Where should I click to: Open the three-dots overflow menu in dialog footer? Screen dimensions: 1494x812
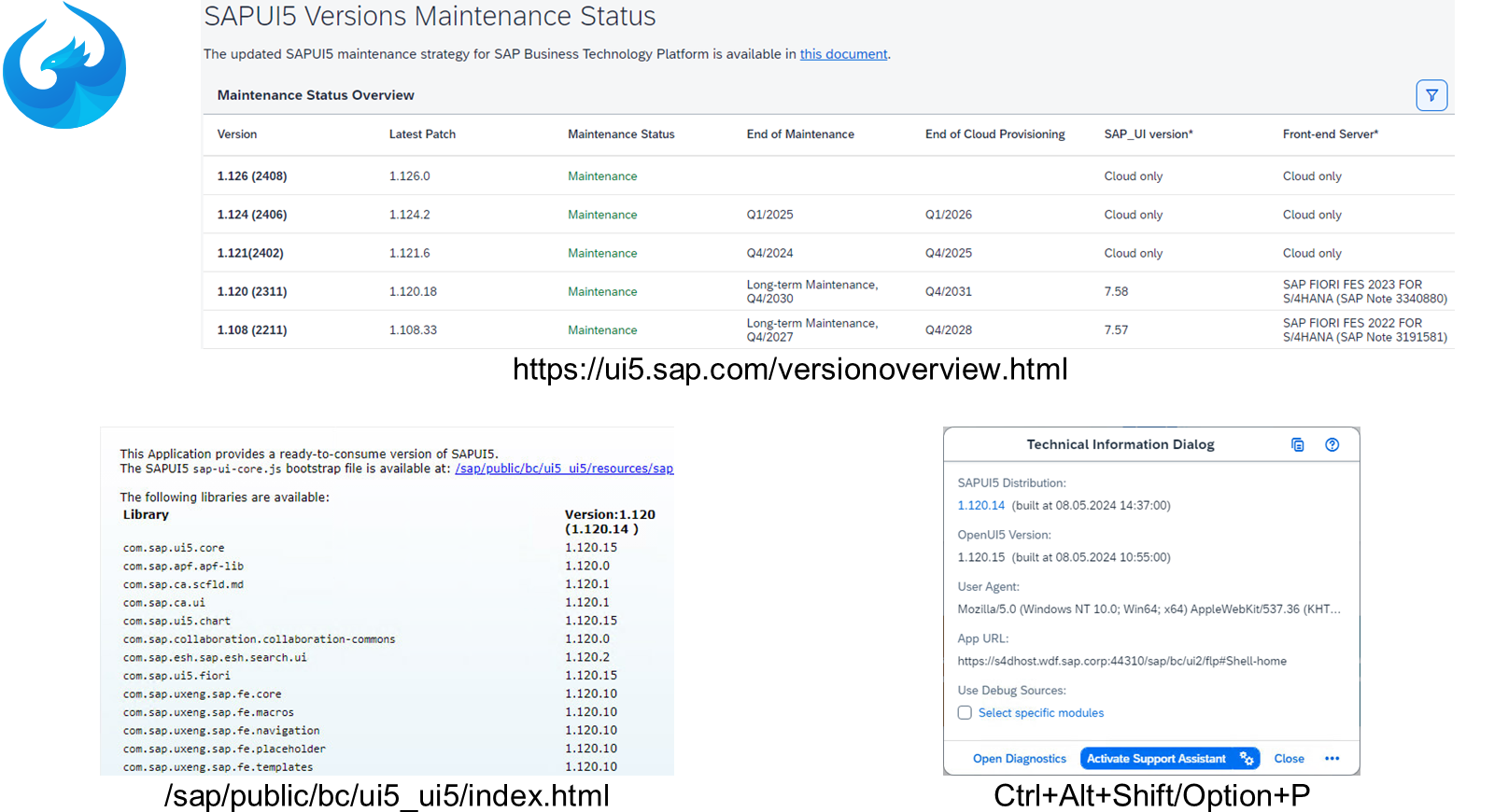tap(1332, 759)
